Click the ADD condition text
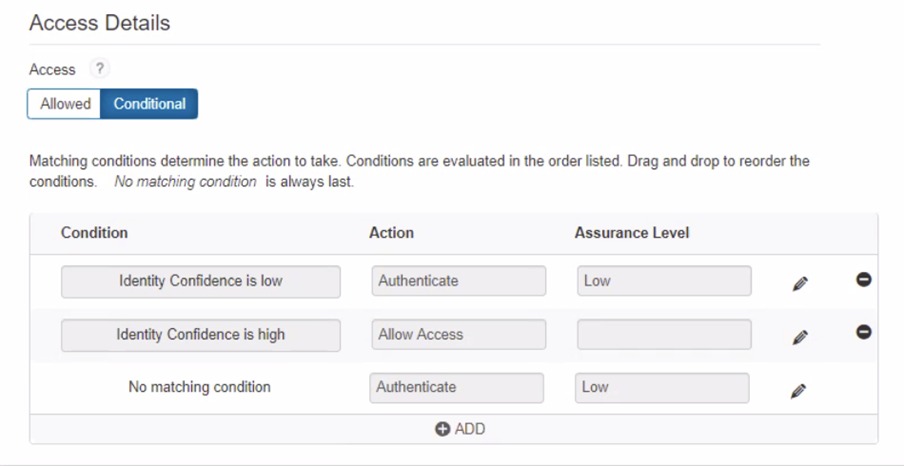The height and width of the screenshot is (466, 904). [470, 429]
